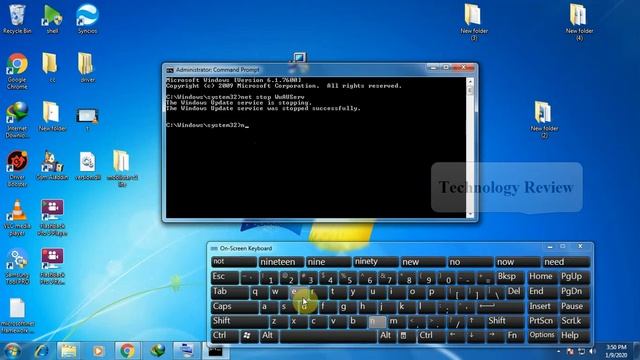This screenshot has height=360, width=640.
Task: Click the volume icon in system tray
Action: (x=592, y=351)
